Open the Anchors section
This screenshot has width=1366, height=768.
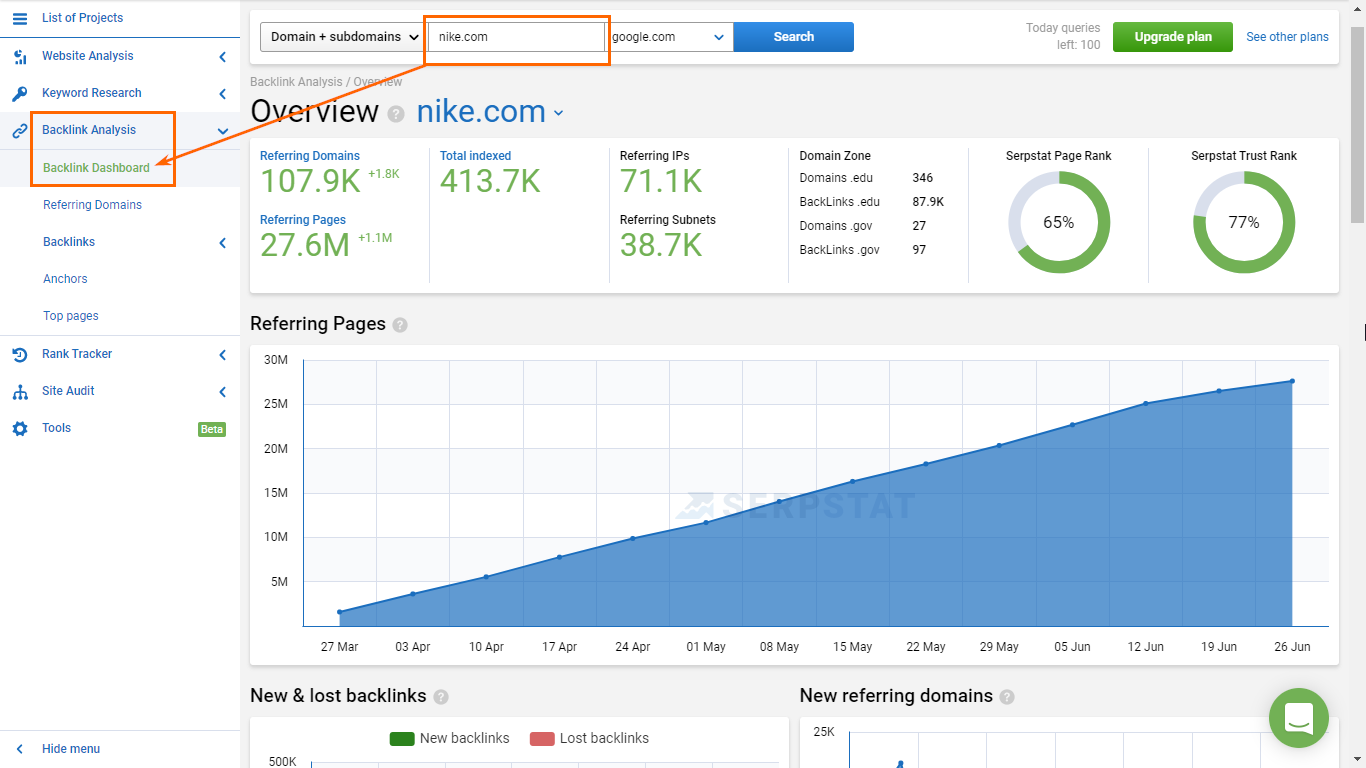(x=65, y=278)
